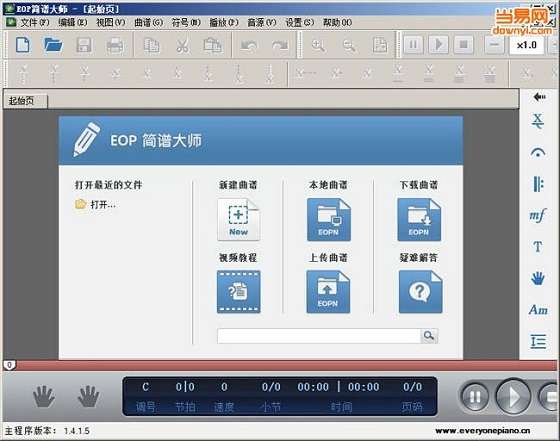Open 疑难解答 help question icon
This screenshot has width=560, height=441.
pyautogui.click(x=420, y=292)
